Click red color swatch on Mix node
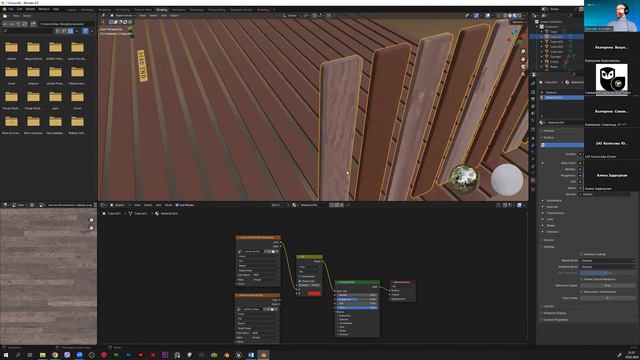This screenshot has height=360, width=640. 314,293
